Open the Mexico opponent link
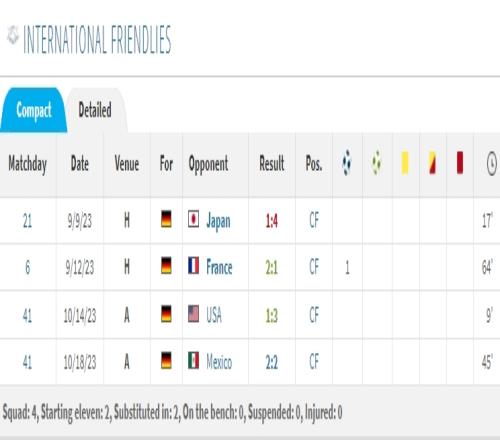The width and height of the screenshot is (500, 440). 219,362
